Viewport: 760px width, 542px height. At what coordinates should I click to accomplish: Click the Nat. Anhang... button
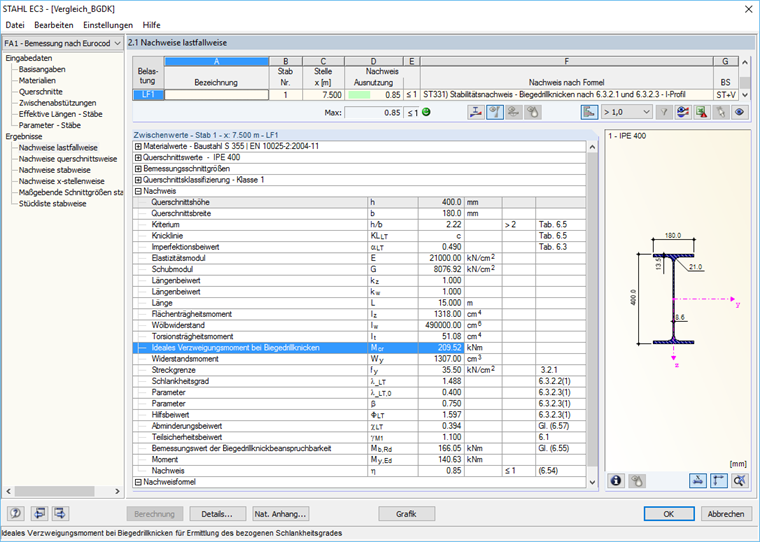(281, 514)
